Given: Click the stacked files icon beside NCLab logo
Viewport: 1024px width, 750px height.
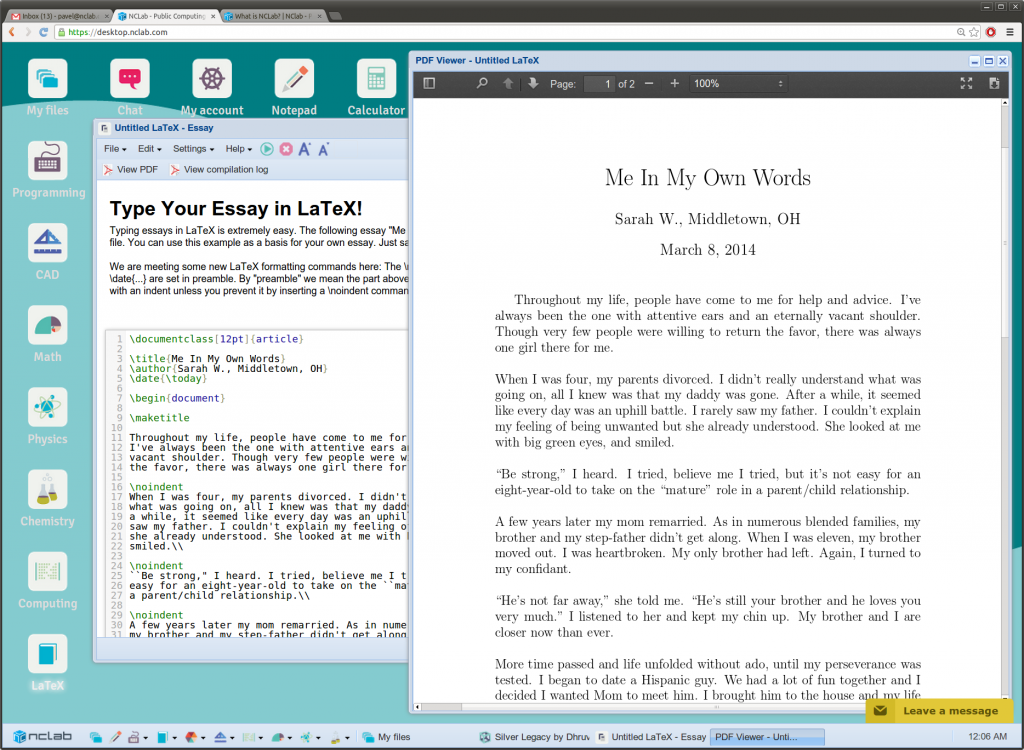Looking at the screenshot, I should coord(96,737).
